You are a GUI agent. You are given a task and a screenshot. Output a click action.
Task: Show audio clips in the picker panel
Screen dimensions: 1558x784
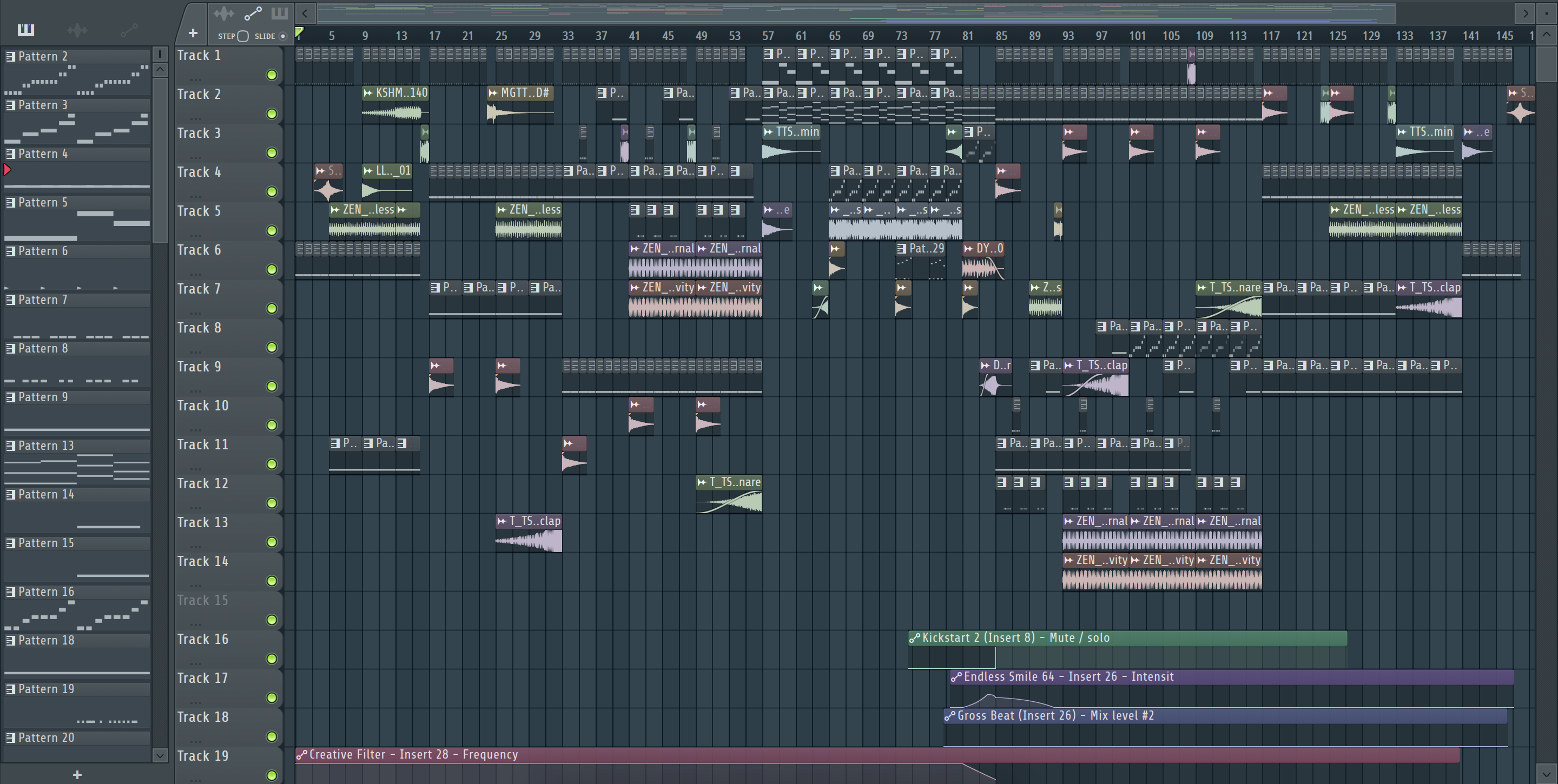coord(77,29)
